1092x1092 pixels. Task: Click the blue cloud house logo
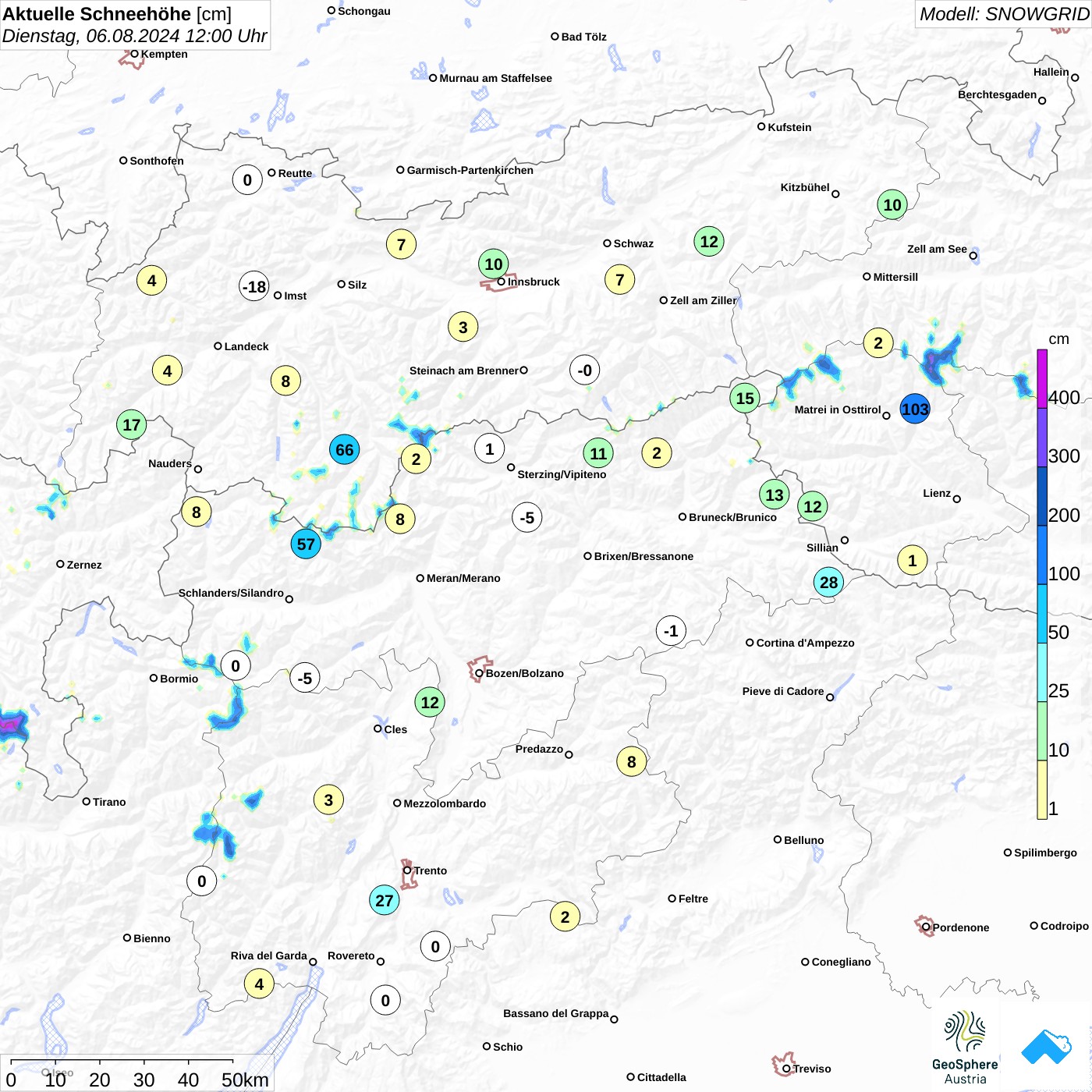point(1047,1047)
